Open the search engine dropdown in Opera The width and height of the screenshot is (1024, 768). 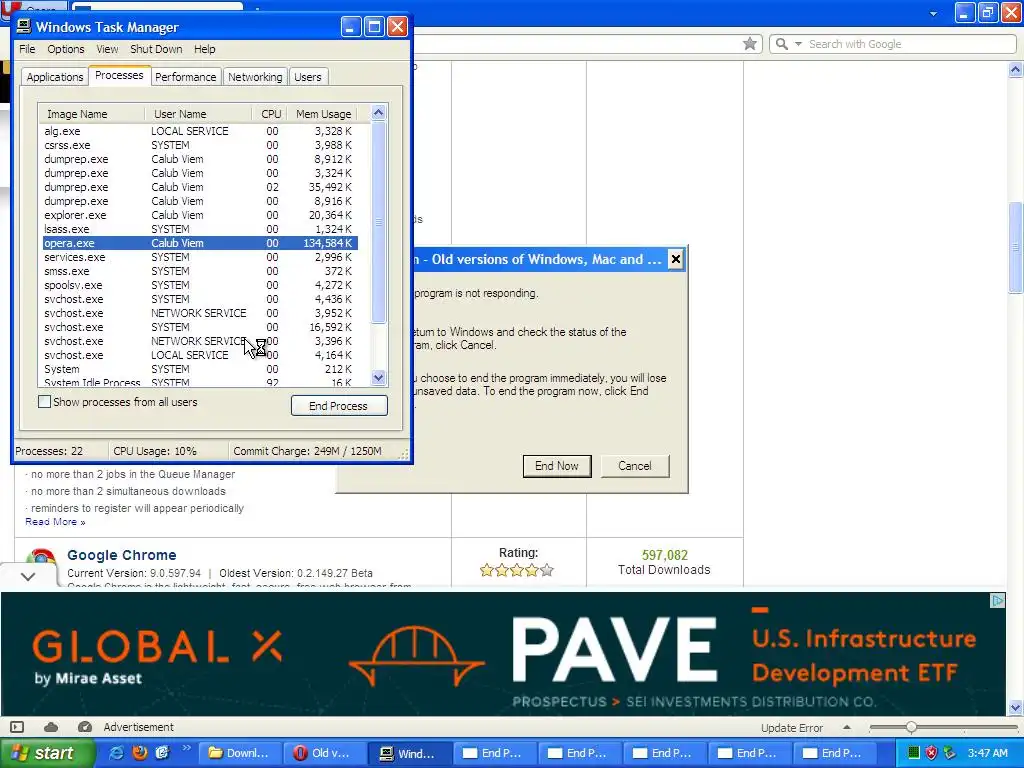point(798,44)
